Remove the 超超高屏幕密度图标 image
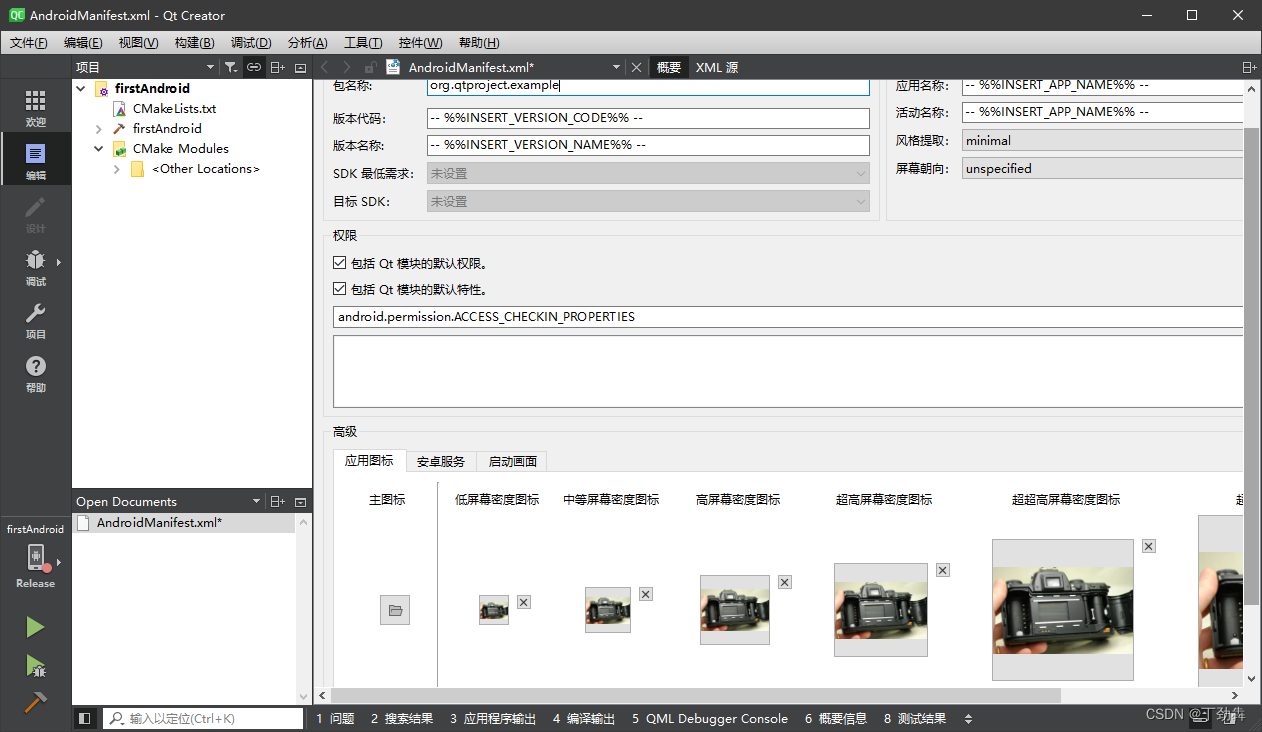Image resolution: width=1262 pixels, height=732 pixels. (x=1149, y=546)
